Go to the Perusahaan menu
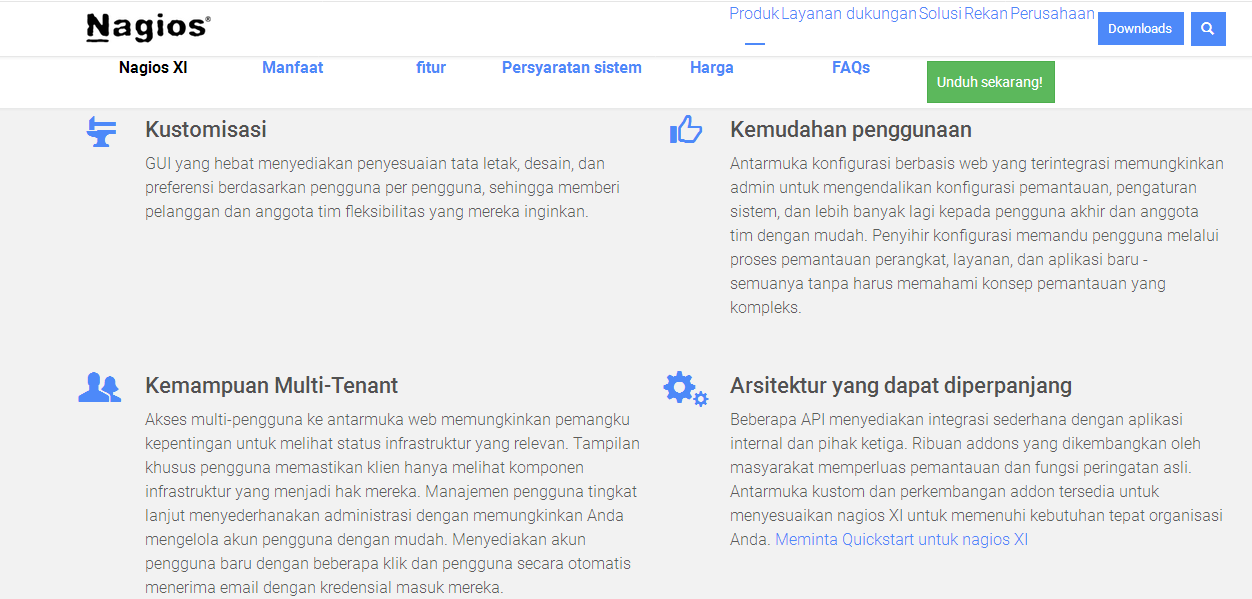 [x=1052, y=14]
